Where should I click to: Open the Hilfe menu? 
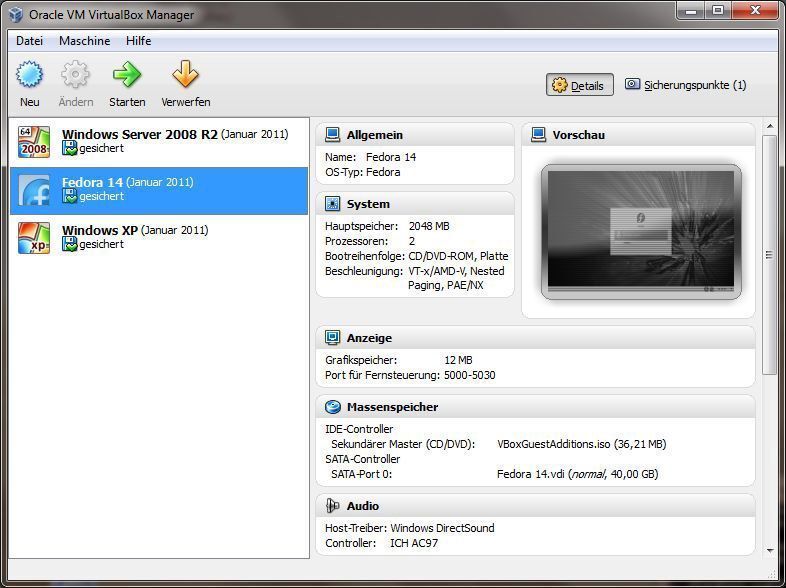pos(138,41)
